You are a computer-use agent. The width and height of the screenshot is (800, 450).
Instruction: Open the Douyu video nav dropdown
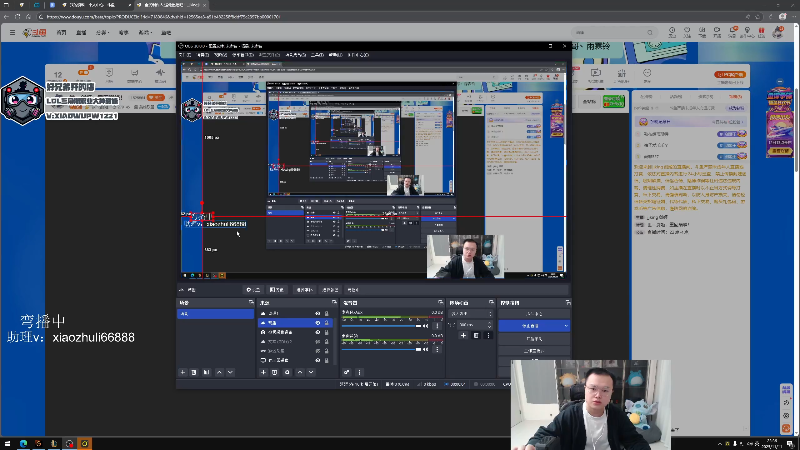(x=145, y=33)
